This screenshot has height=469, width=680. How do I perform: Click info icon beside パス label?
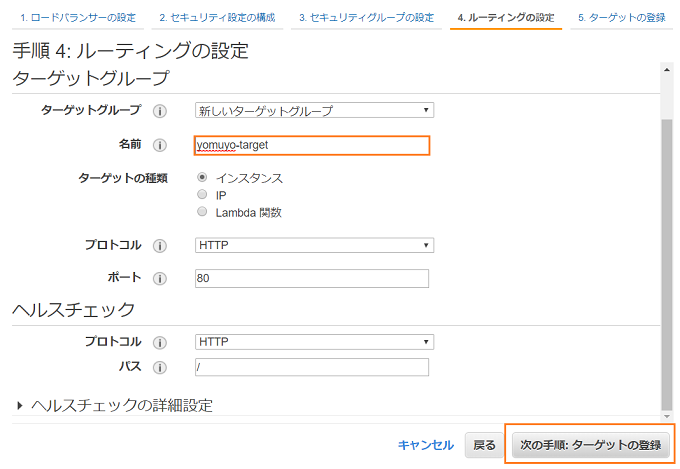pos(160,368)
